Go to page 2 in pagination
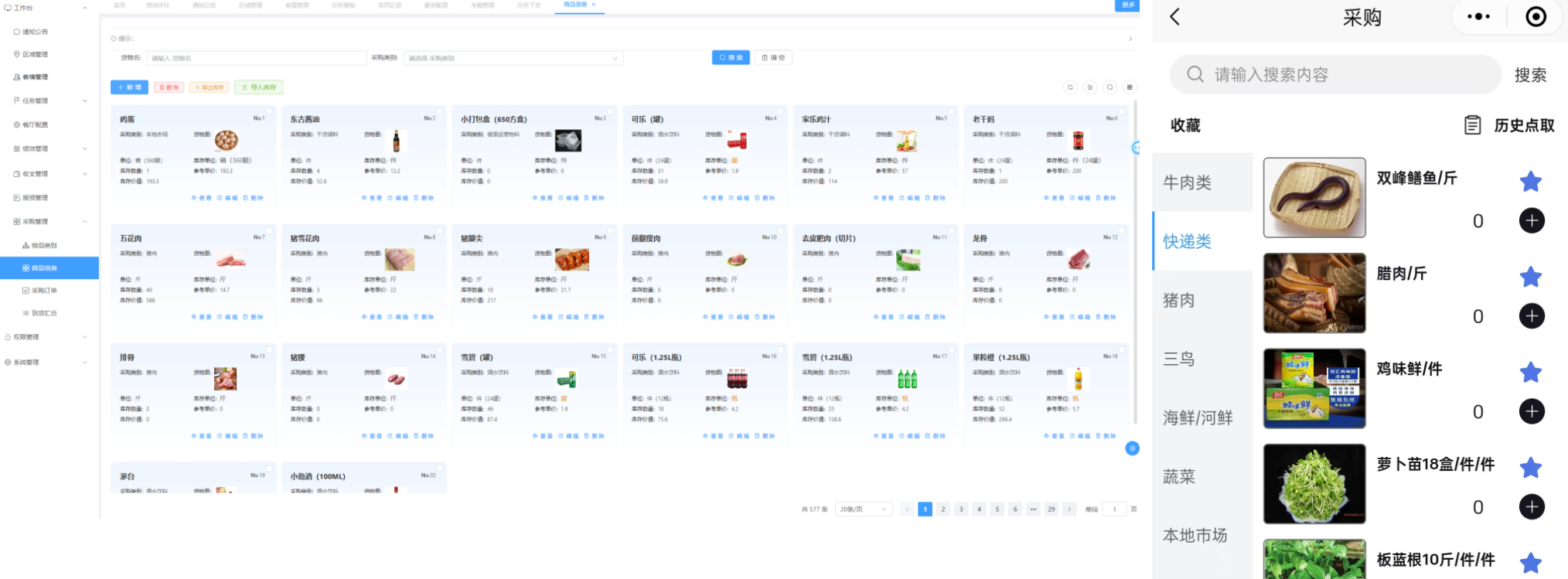 [x=943, y=509]
